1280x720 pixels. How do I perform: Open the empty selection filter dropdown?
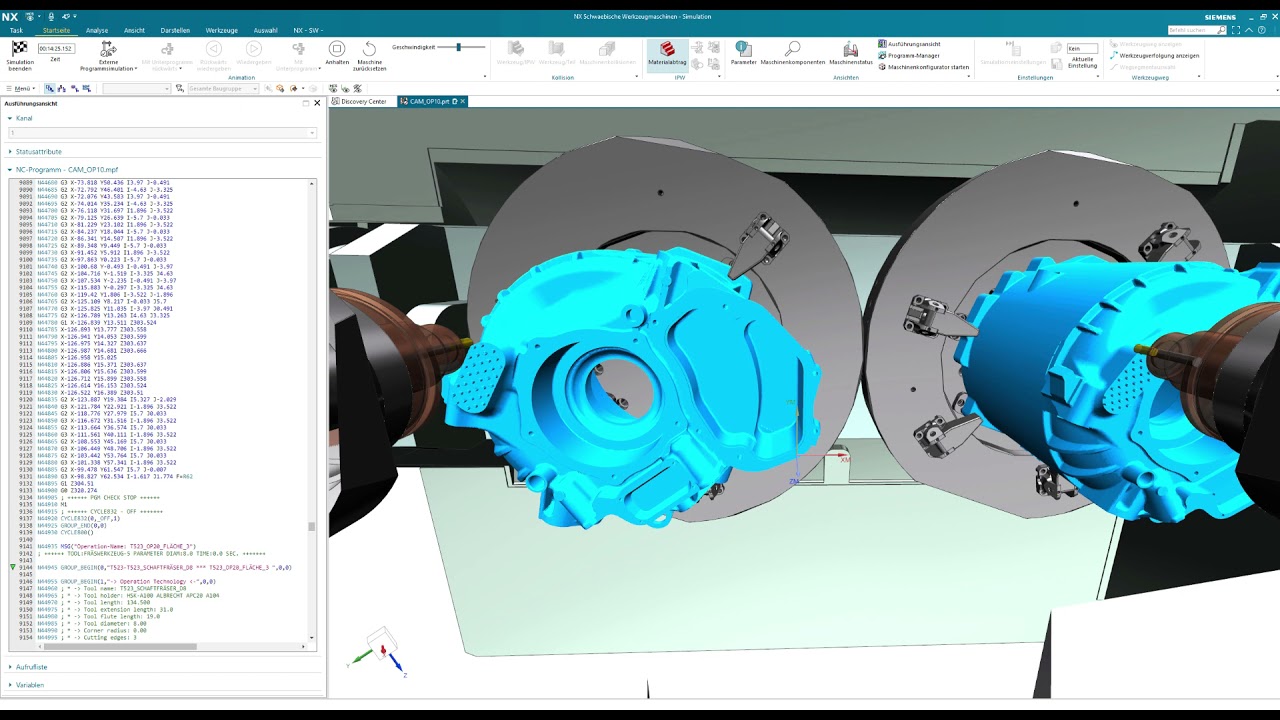pyautogui.click(x=137, y=89)
